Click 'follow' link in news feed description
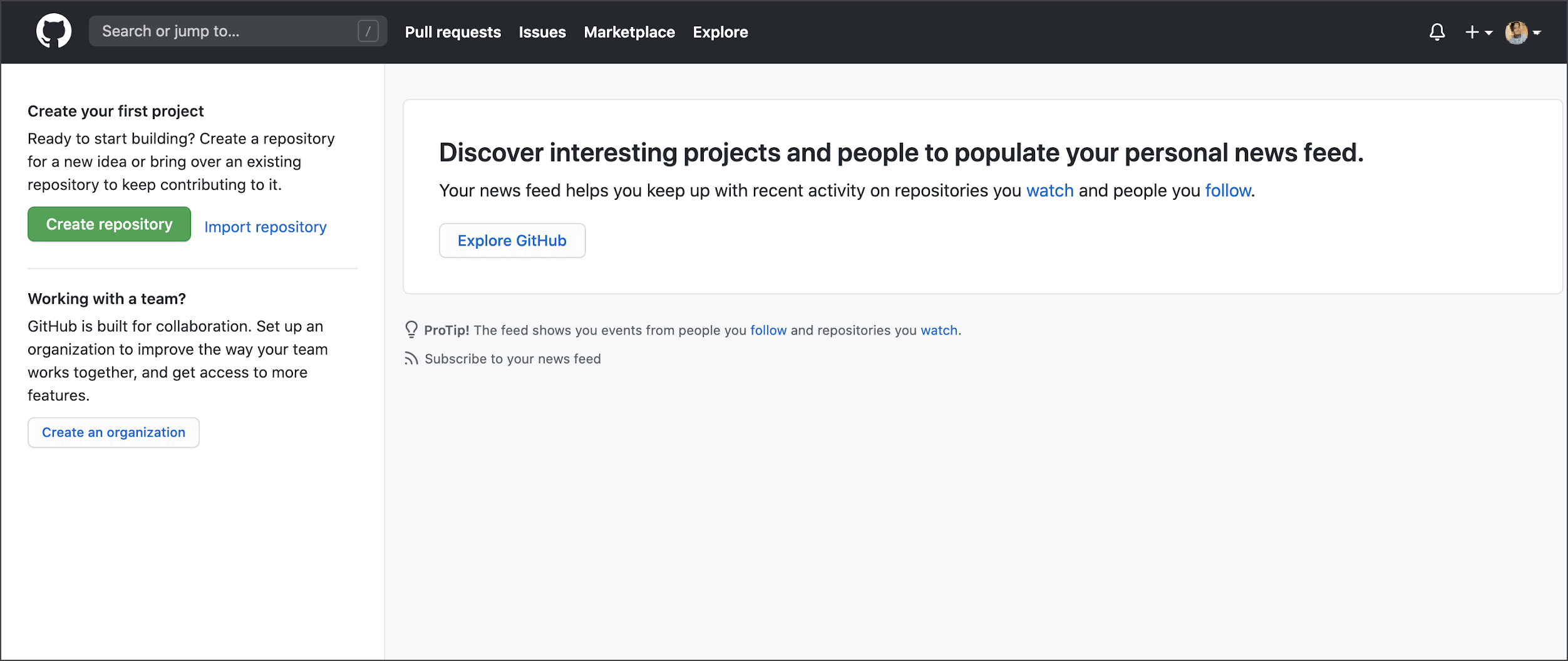Image resolution: width=1568 pixels, height=661 pixels. click(1228, 190)
